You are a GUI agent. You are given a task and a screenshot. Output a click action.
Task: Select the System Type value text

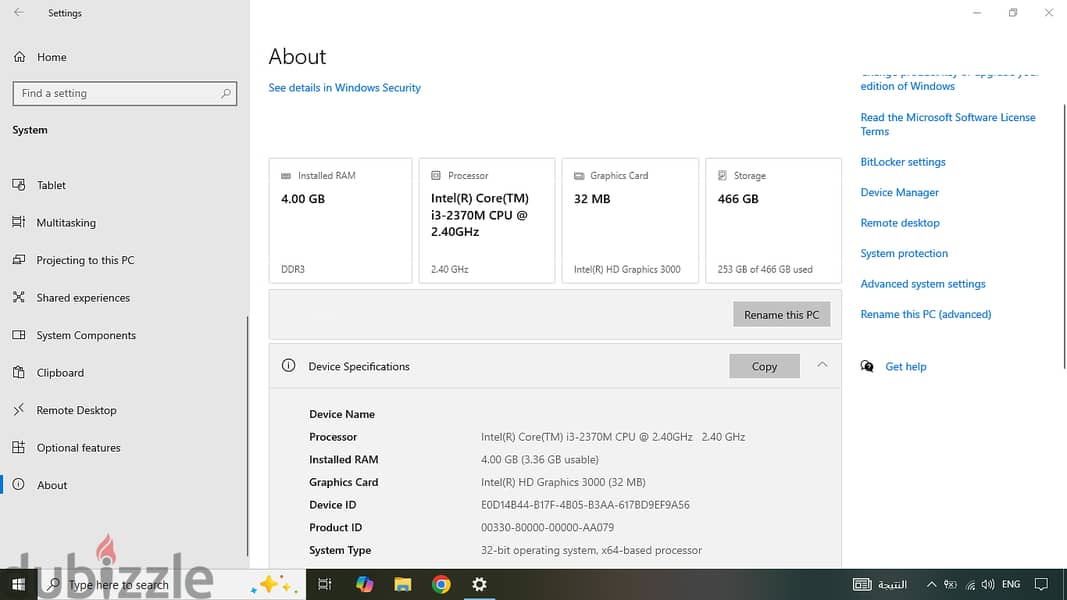pyautogui.click(x=591, y=550)
